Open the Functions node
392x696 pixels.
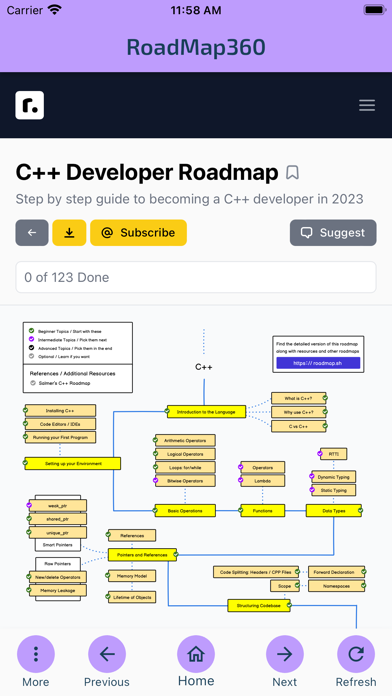262,511
